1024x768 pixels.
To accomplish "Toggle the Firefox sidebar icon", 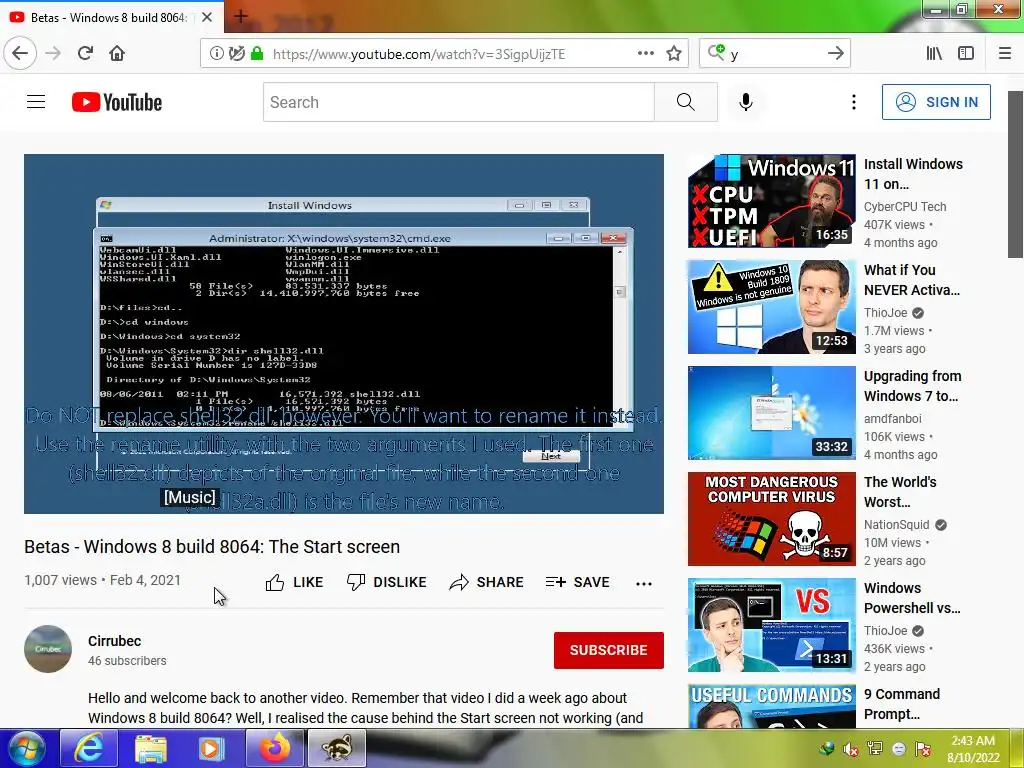I will pyautogui.click(x=966, y=54).
